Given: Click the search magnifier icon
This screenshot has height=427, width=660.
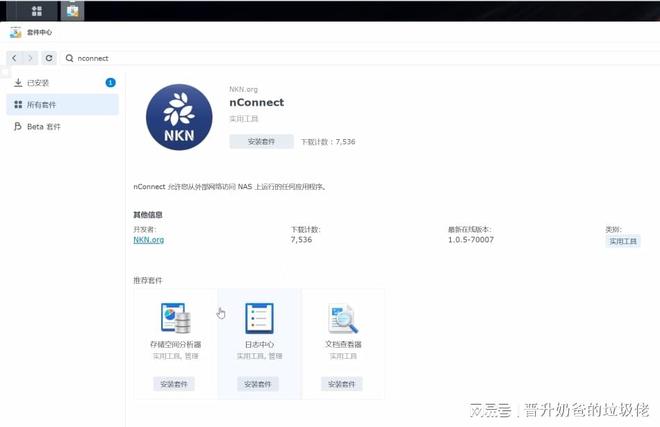Looking at the screenshot, I should (69, 58).
